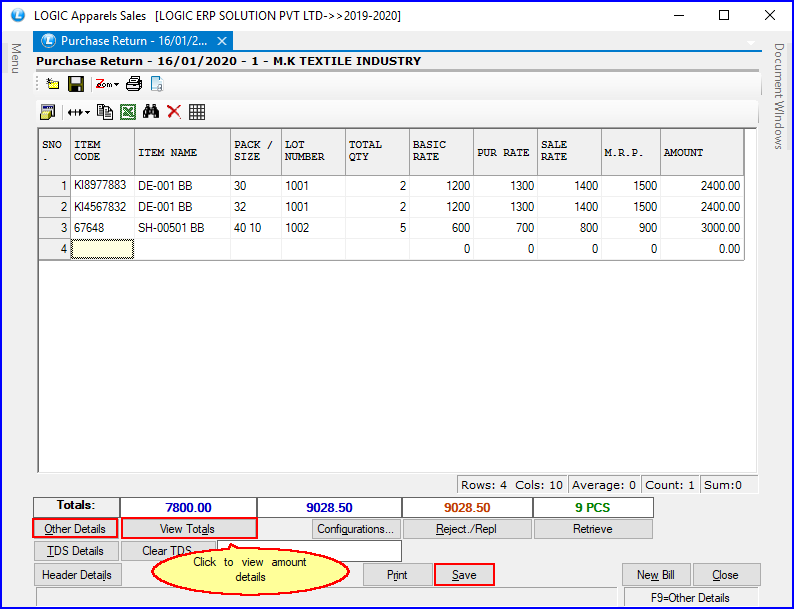Click the View Totals button
The image size is (794, 609).
tap(189, 529)
